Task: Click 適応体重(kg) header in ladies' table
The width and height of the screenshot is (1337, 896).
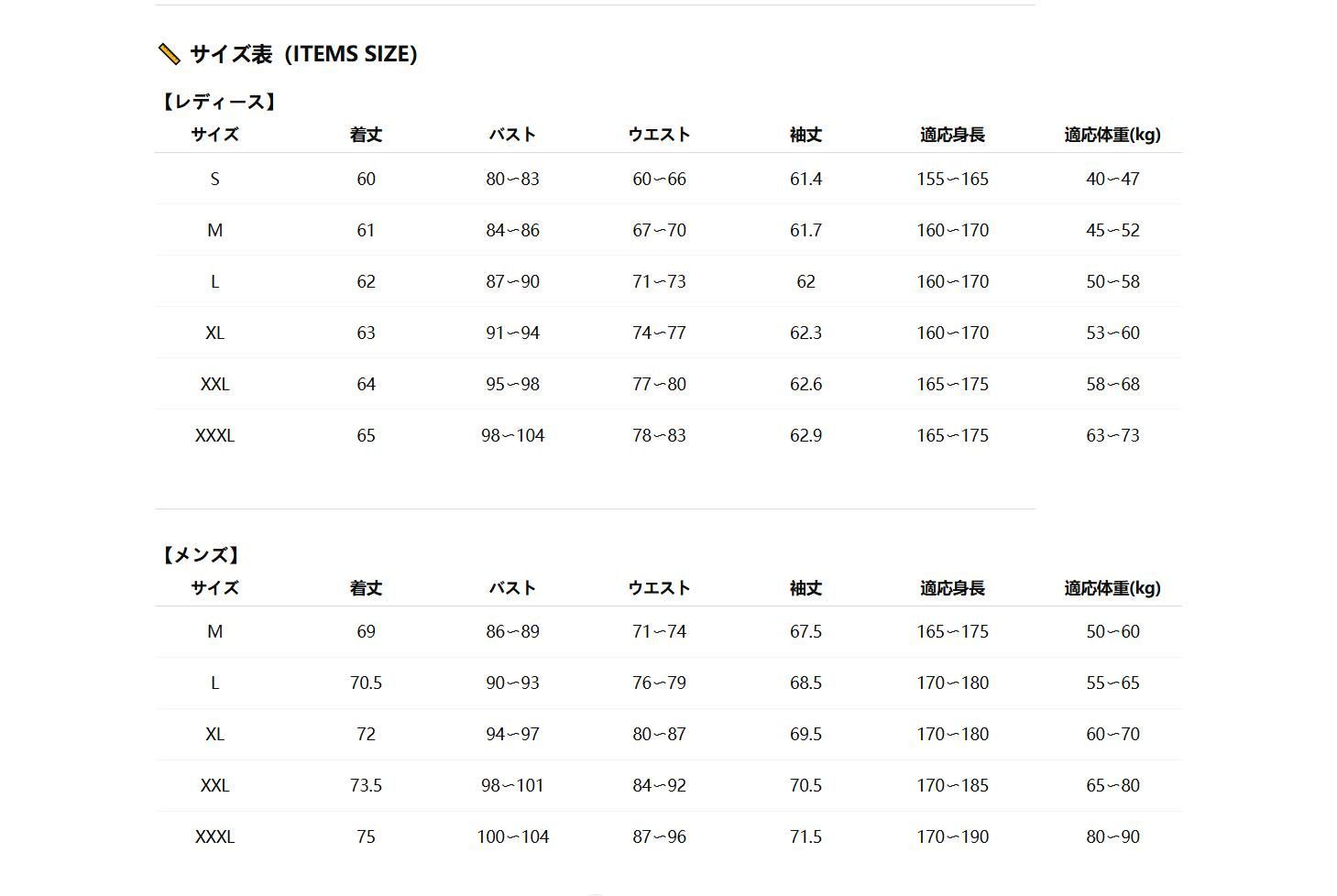Action: click(x=1112, y=135)
